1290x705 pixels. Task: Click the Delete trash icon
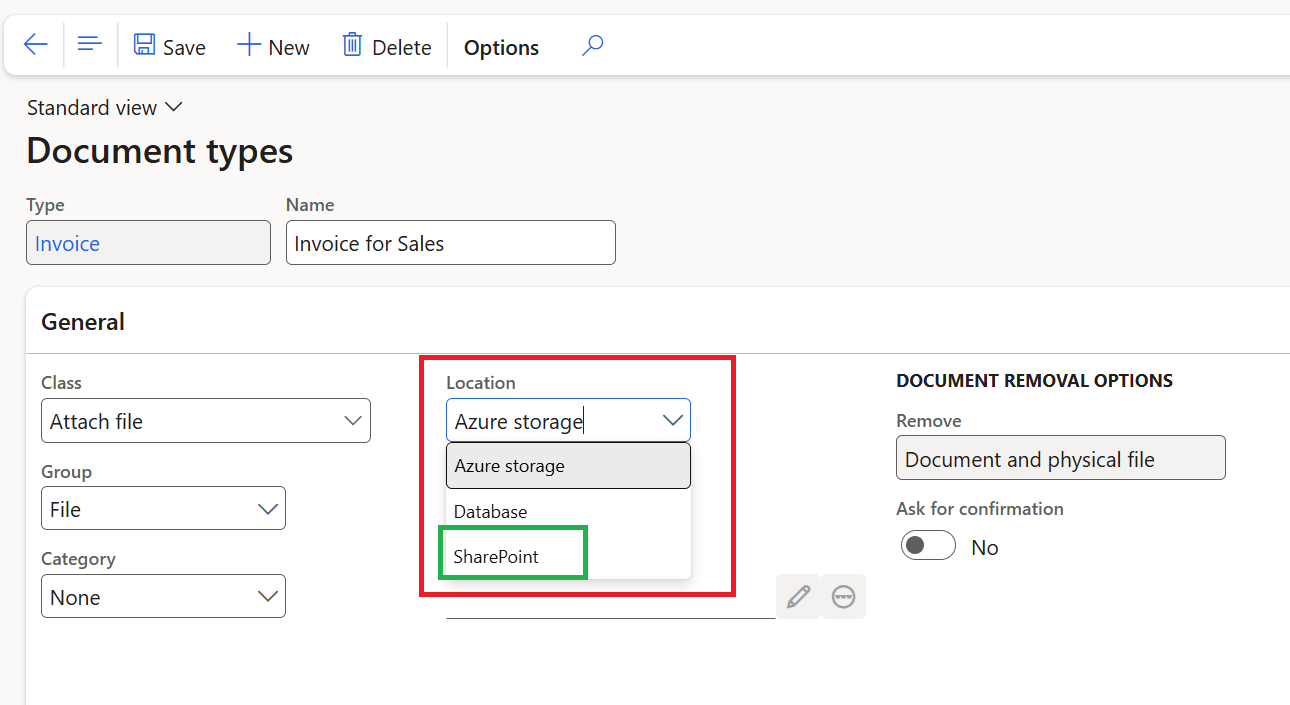pyautogui.click(x=352, y=46)
